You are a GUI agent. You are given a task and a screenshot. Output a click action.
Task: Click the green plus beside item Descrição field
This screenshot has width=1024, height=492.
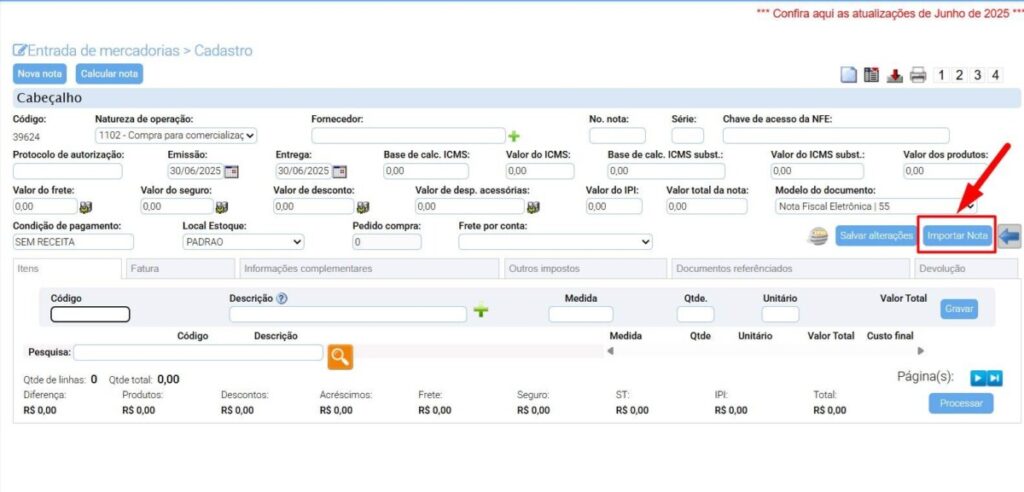(x=481, y=312)
